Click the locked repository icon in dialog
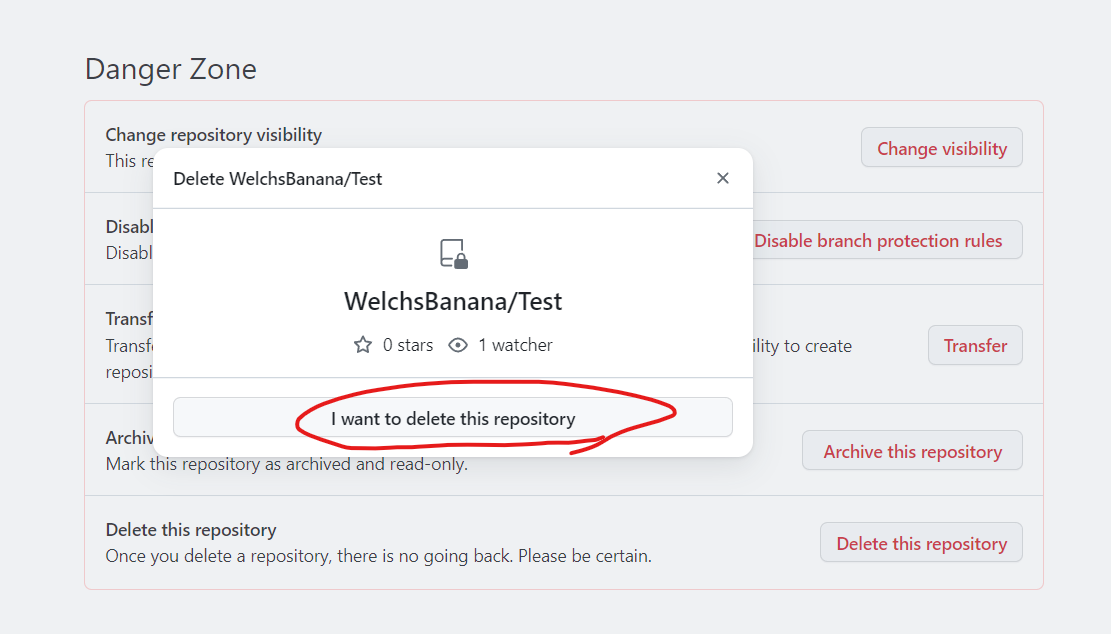This screenshot has width=1111, height=634. tap(453, 254)
